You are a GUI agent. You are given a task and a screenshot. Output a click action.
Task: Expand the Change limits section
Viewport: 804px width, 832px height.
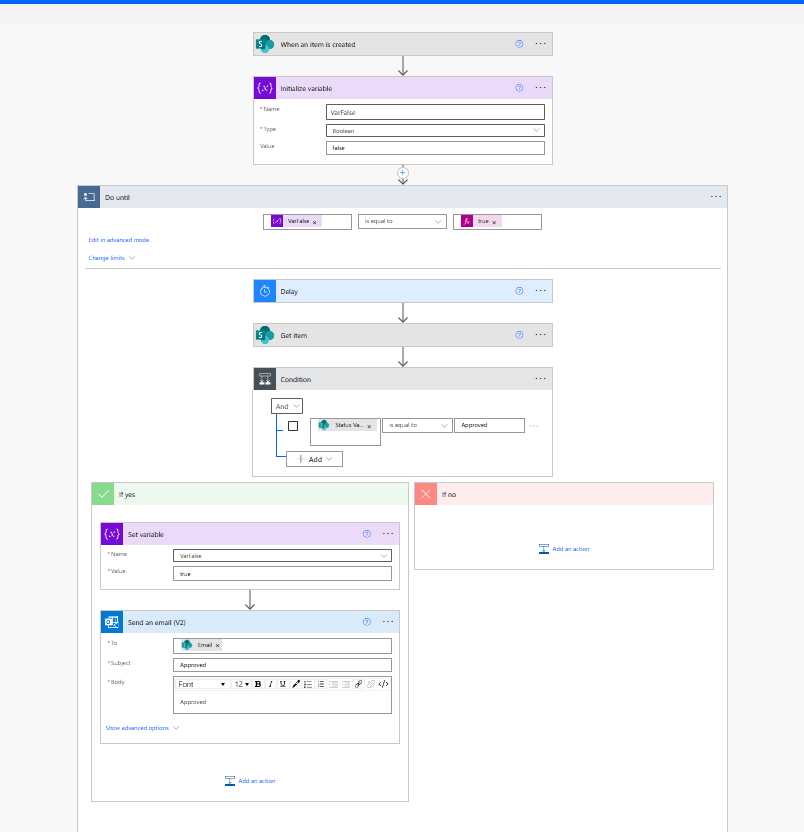111,258
